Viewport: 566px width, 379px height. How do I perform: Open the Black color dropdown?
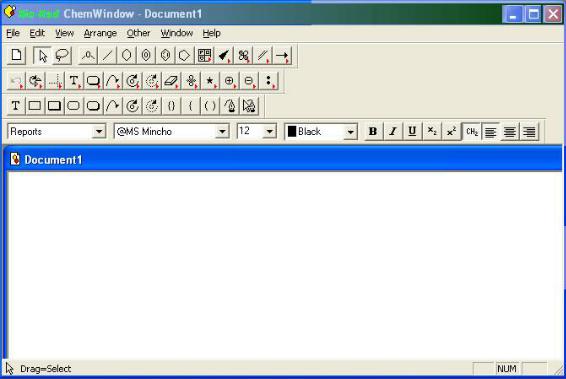click(350, 131)
